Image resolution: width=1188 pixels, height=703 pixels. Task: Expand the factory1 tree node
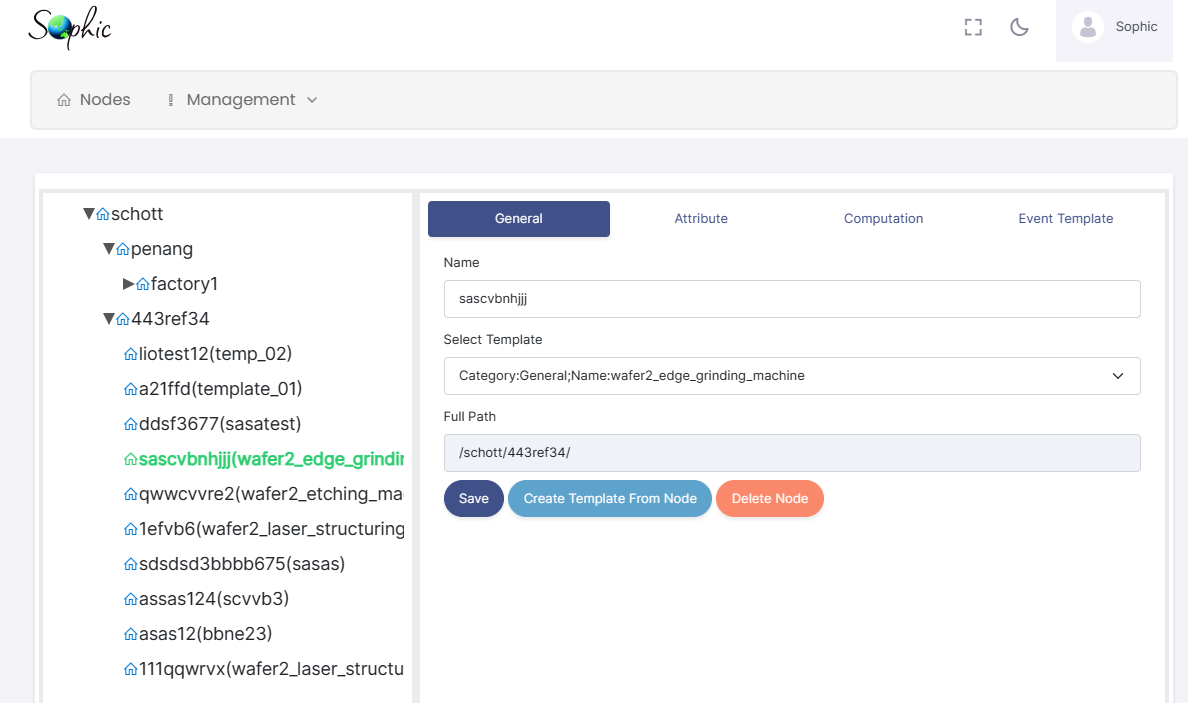(x=128, y=284)
